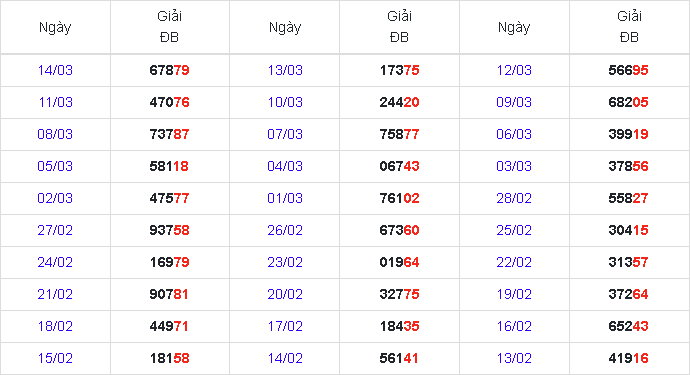This screenshot has height=375, width=690.
Task: Open the 27/02 date link
Action: click(55, 230)
